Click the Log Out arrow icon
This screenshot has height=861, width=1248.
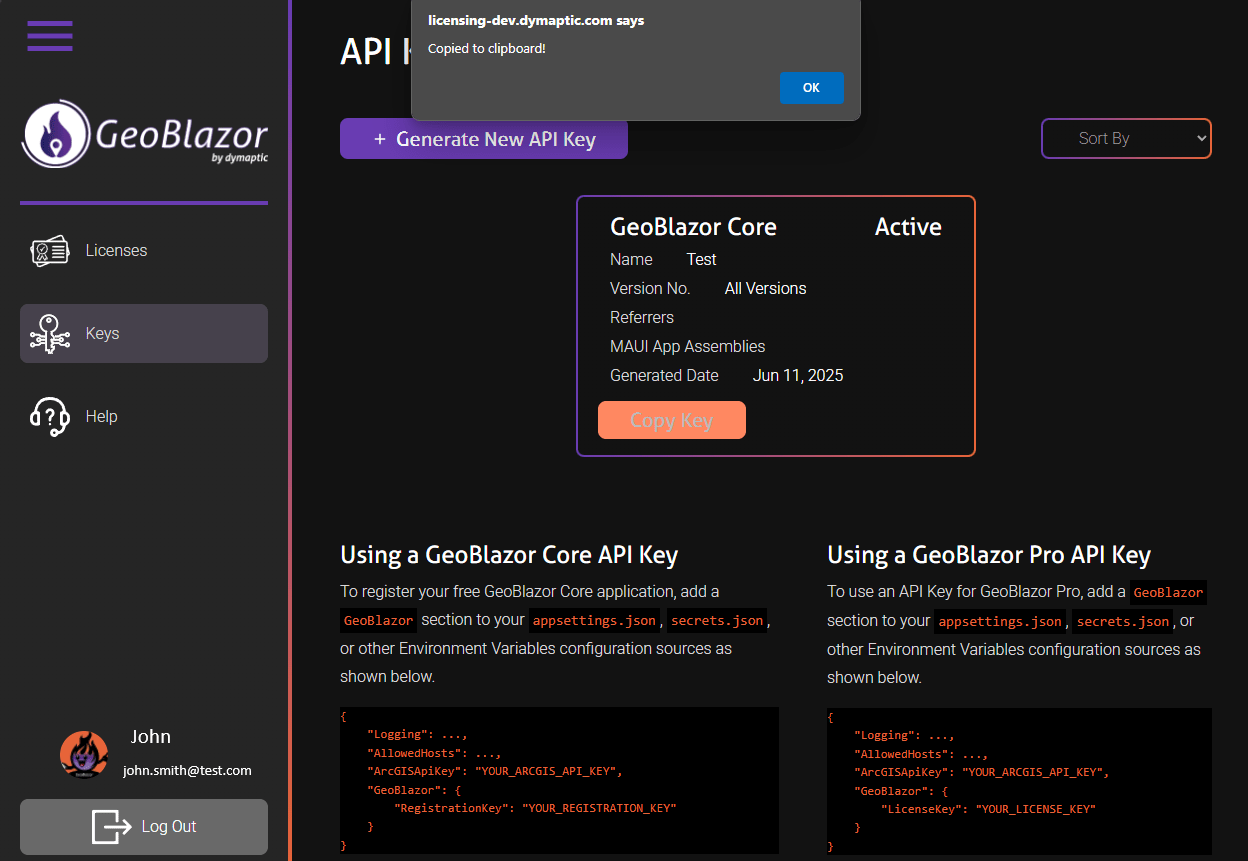tap(112, 827)
